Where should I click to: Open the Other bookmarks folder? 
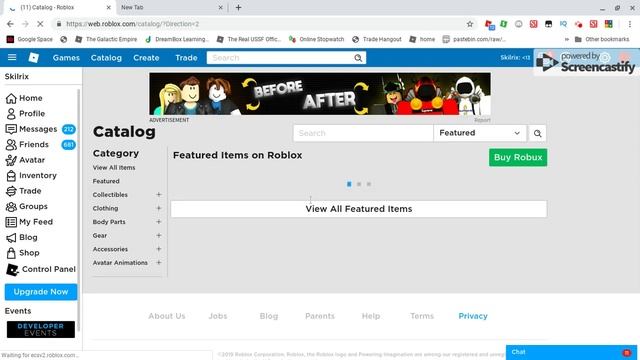[602, 39]
